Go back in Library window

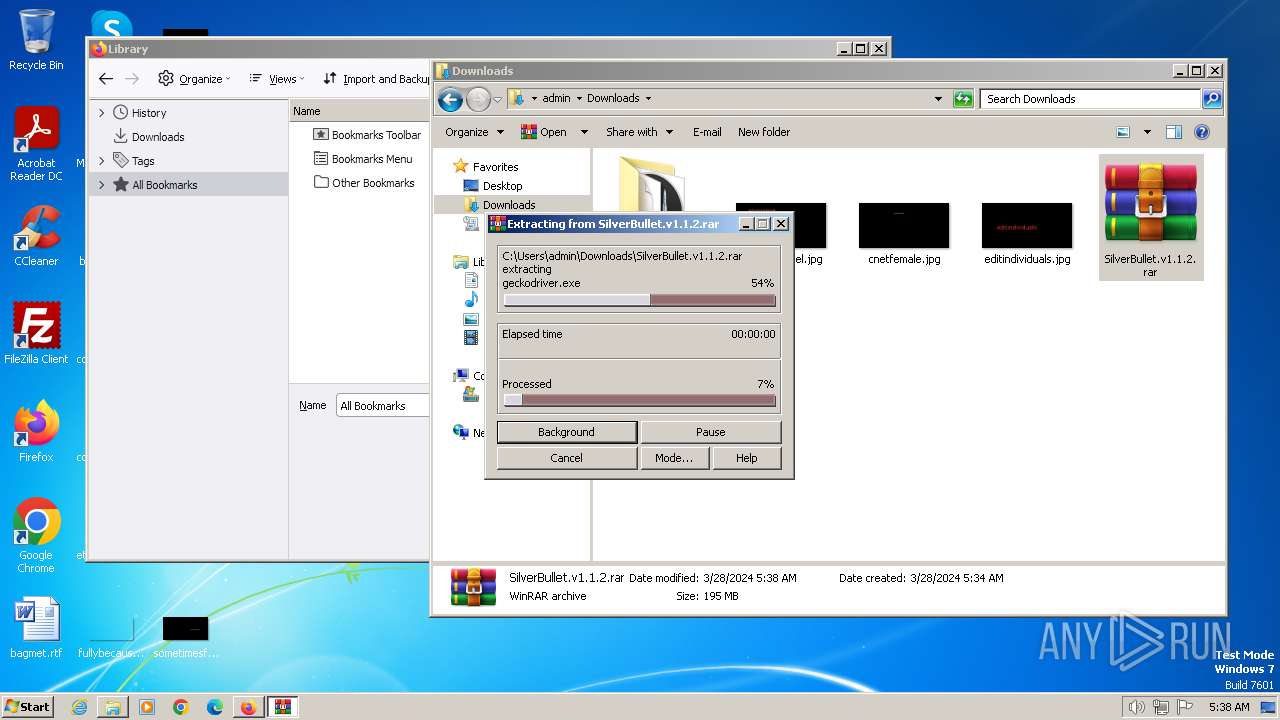point(106,79)
